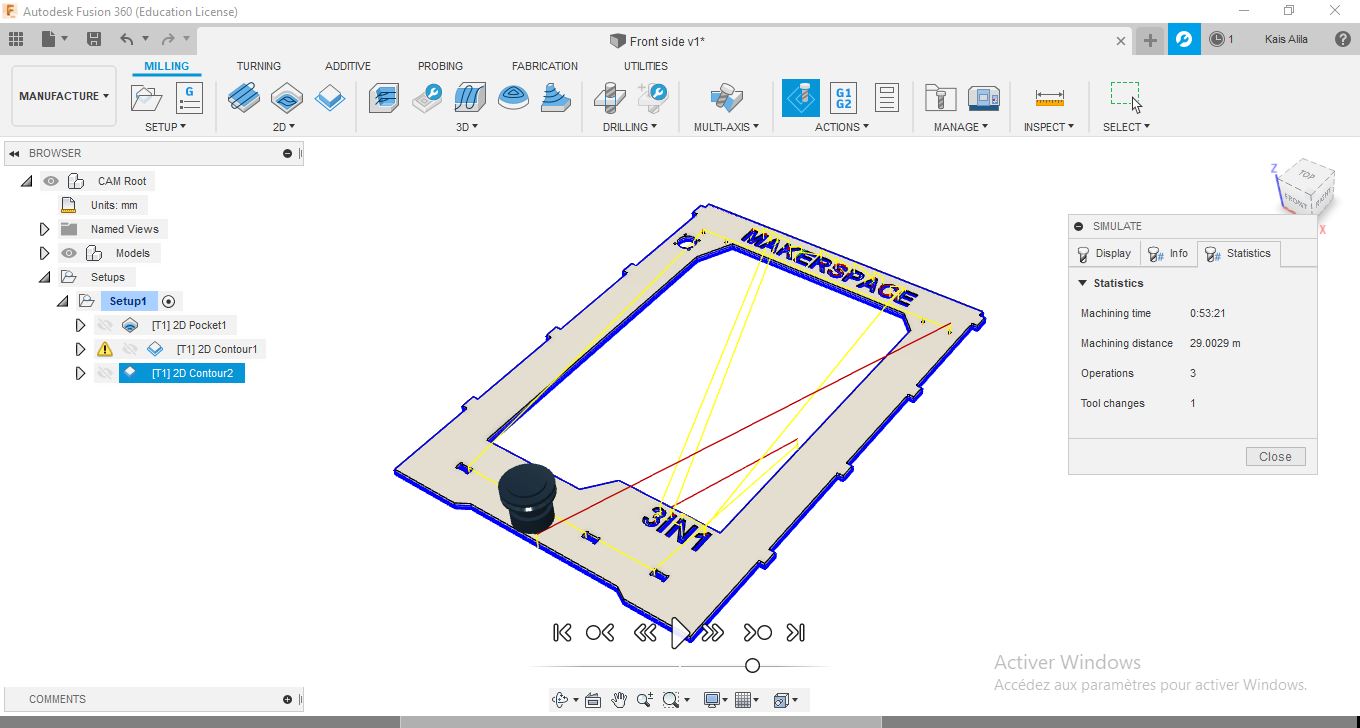Click the hole recognition drilling icon
1360x728 pixels.
(652, 97)
